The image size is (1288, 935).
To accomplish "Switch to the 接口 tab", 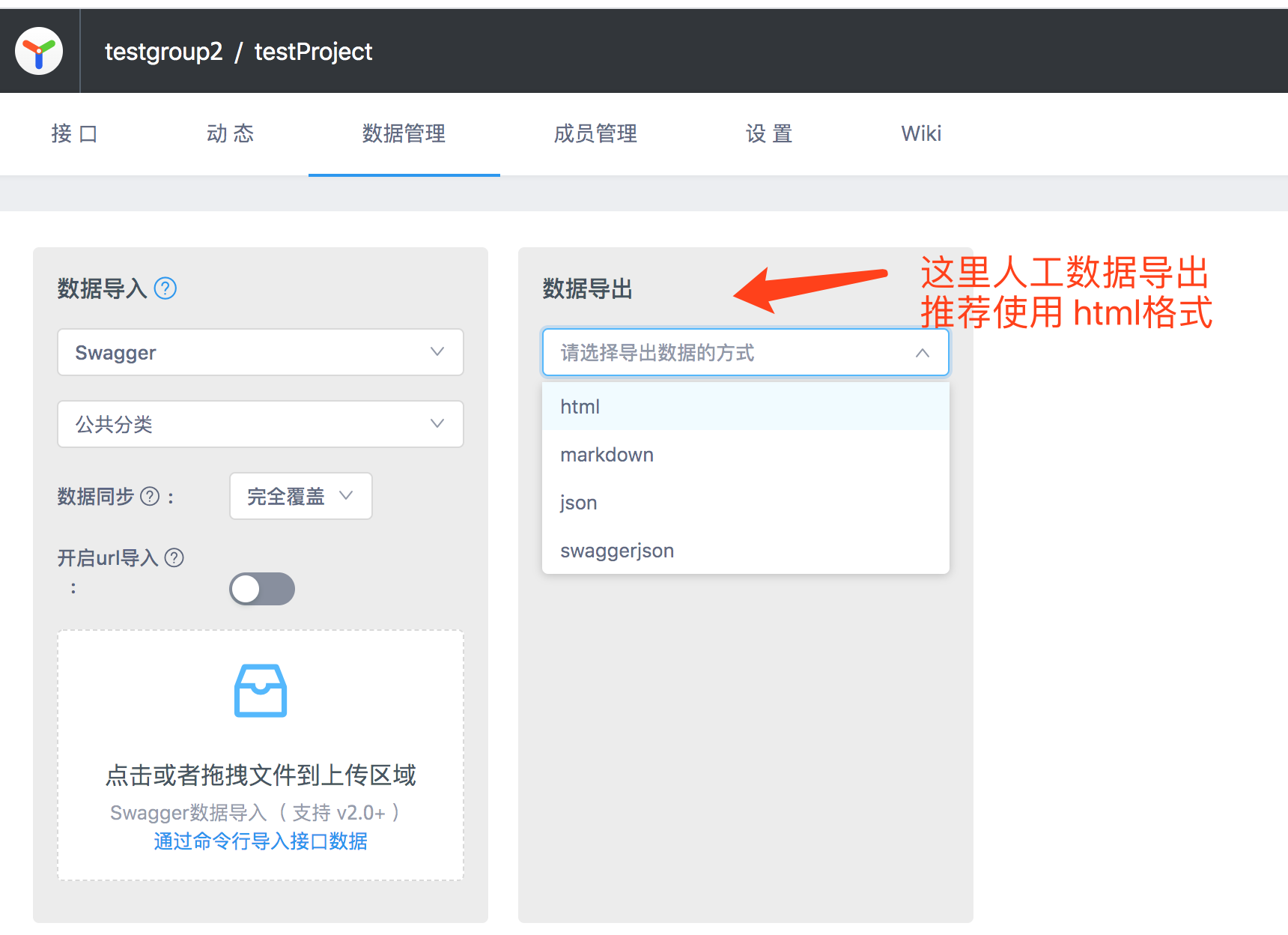I will tap(75, 134).
